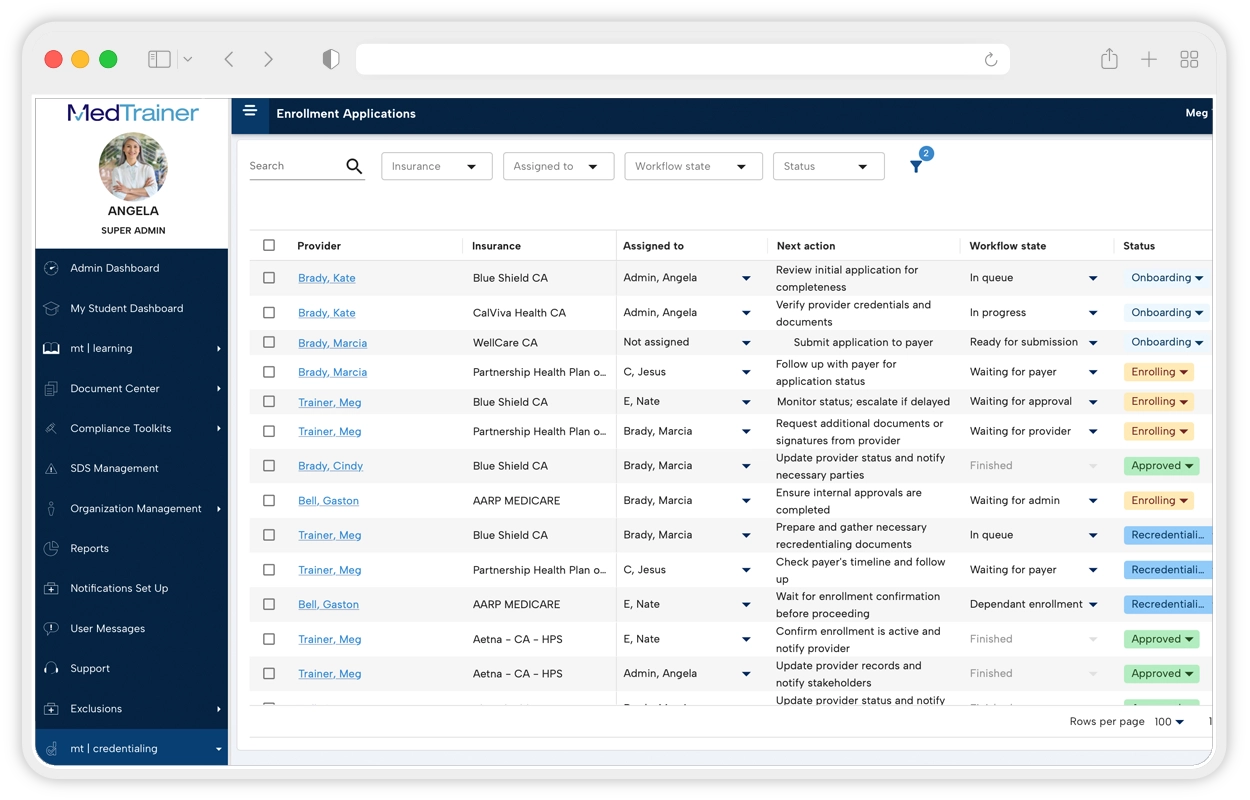Check the Bell, Gaston Dependant enrollment row
The width and height of the screenshot is (1250, 800).
(x=269, y=604)
